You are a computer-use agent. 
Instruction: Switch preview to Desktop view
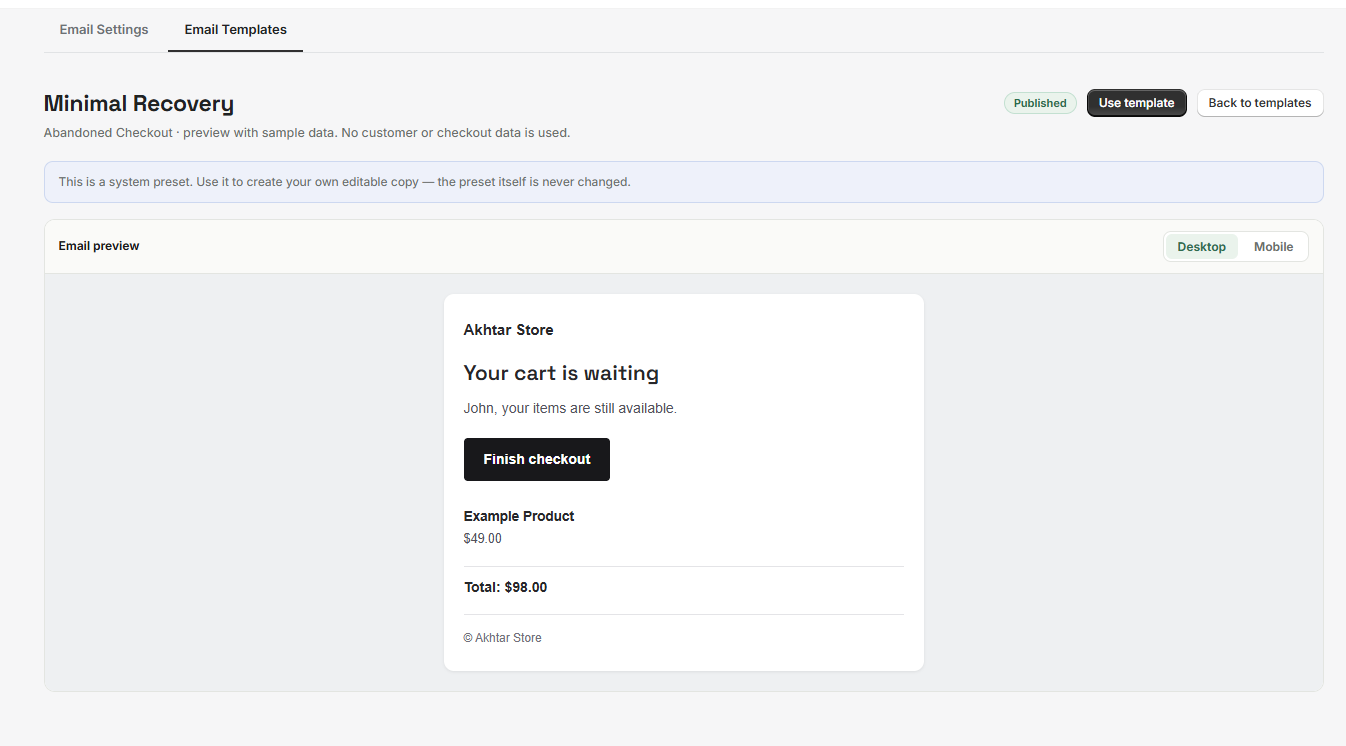(1201, 247)
